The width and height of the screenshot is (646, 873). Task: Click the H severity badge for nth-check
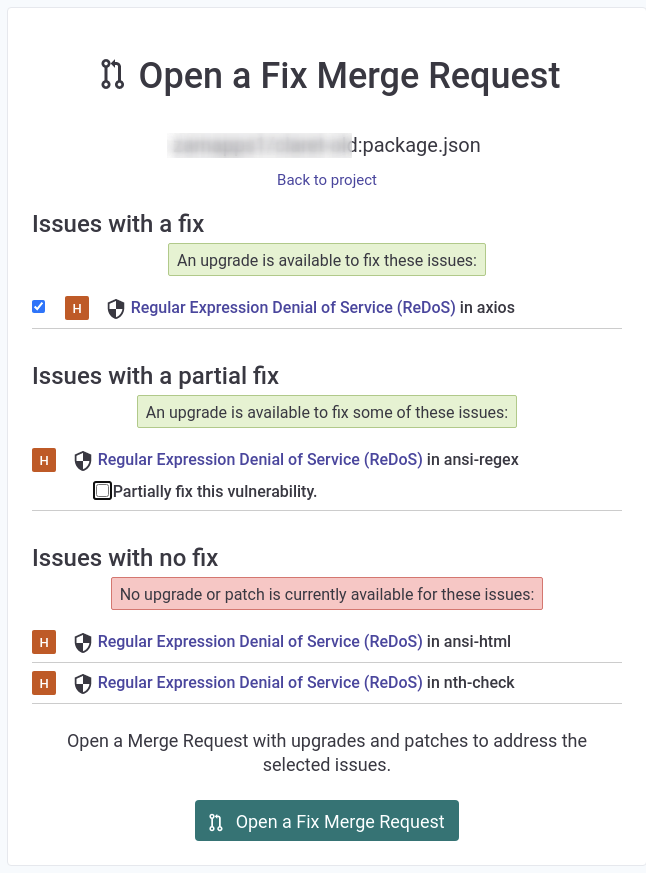[44, 683]
